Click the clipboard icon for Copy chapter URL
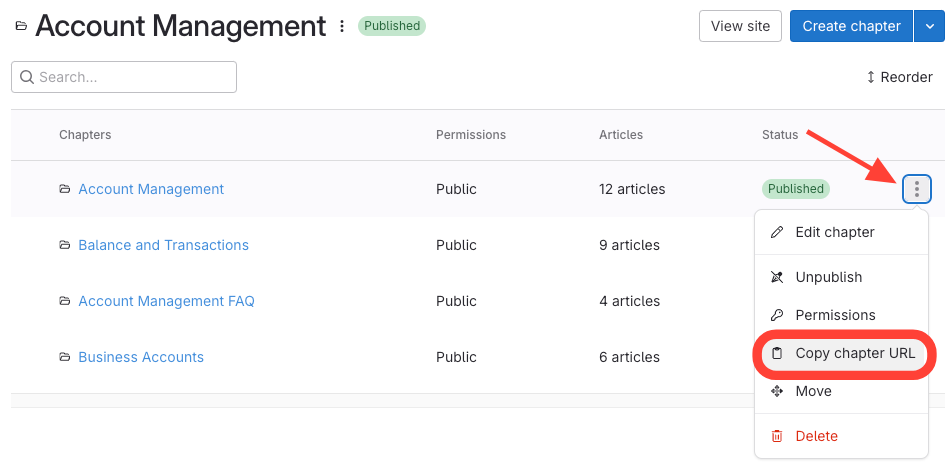946x470 pixels. coord(777,353)
